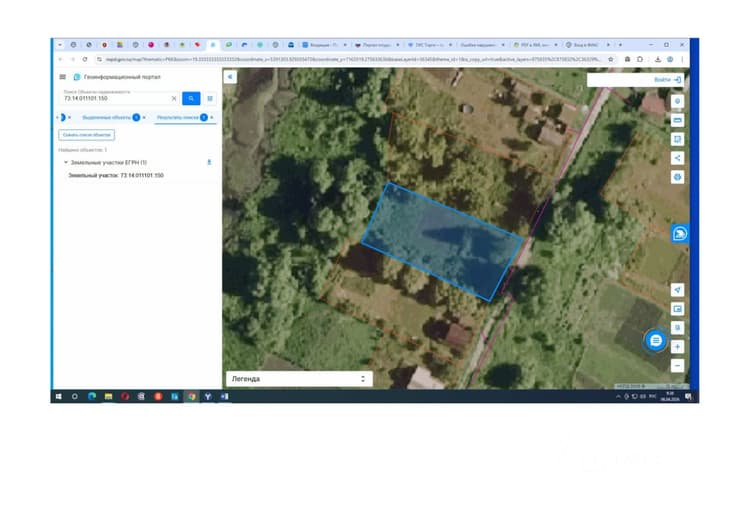Image resolution: width=750 pixels, height=531 pixels.
Task: Switch to the Выделенные объекты tab
Action: (x=106, y=118)
